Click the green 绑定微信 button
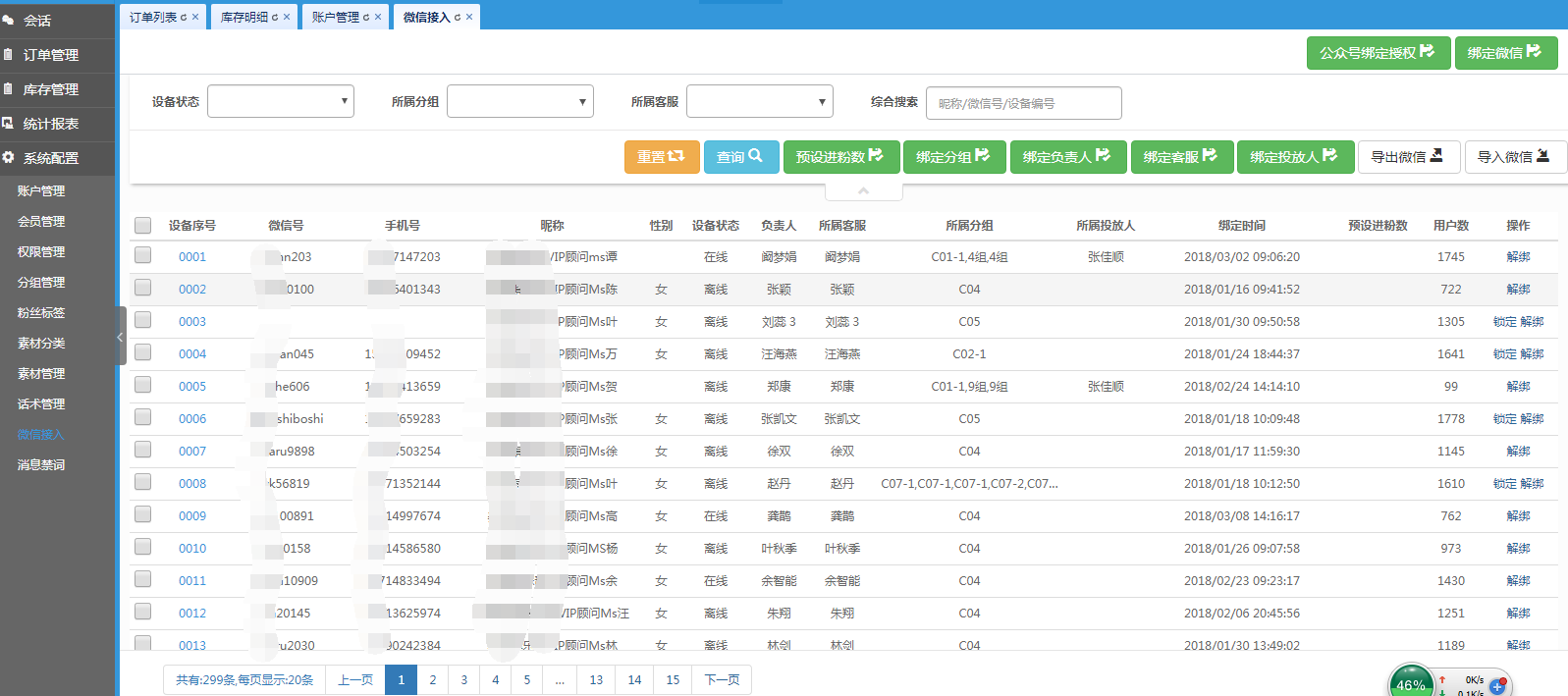1568x696 pixels. point(1505,53)
